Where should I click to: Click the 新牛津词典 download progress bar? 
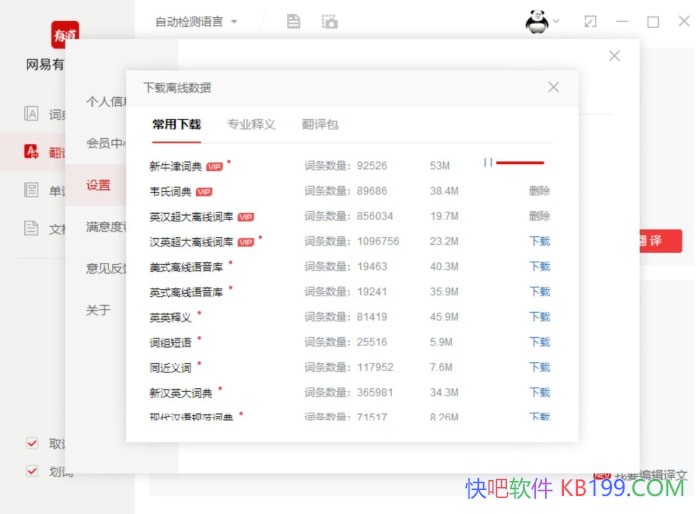(x=520, y=162)
